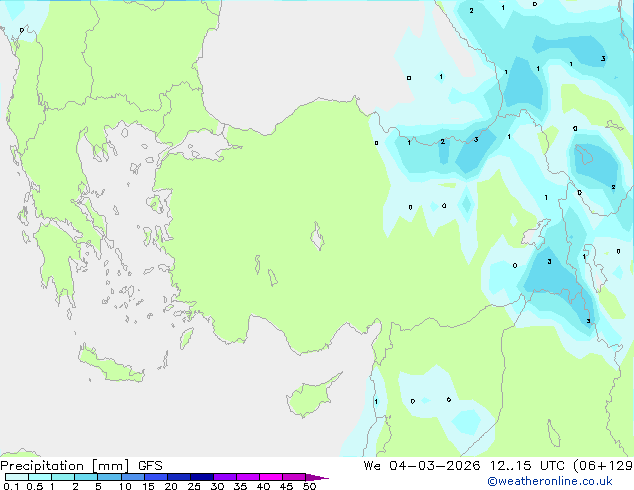
Task: Click the legend label '50'
Action: point(309,486)
